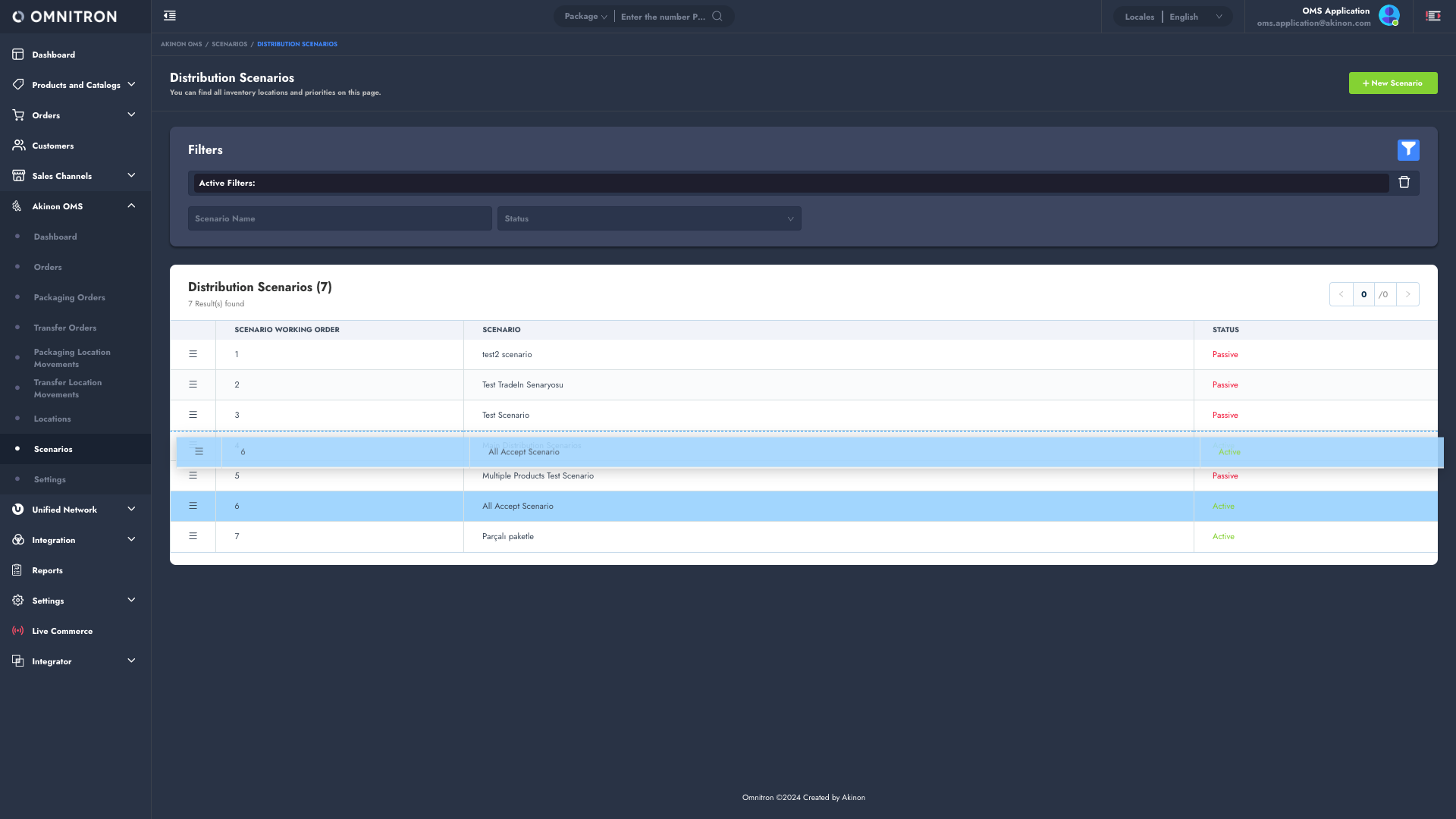Open the Locales English language dropdown
Viewport: 1456px width, 819px height.
tap(1194, 17)
